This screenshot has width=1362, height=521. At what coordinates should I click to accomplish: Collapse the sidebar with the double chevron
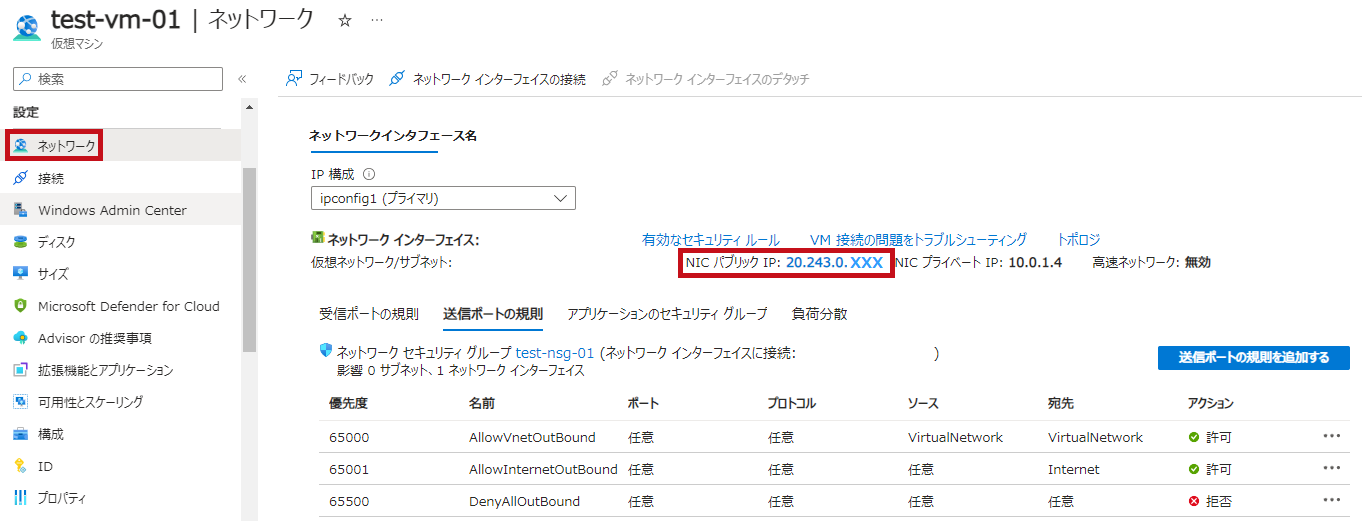point(242,79)
